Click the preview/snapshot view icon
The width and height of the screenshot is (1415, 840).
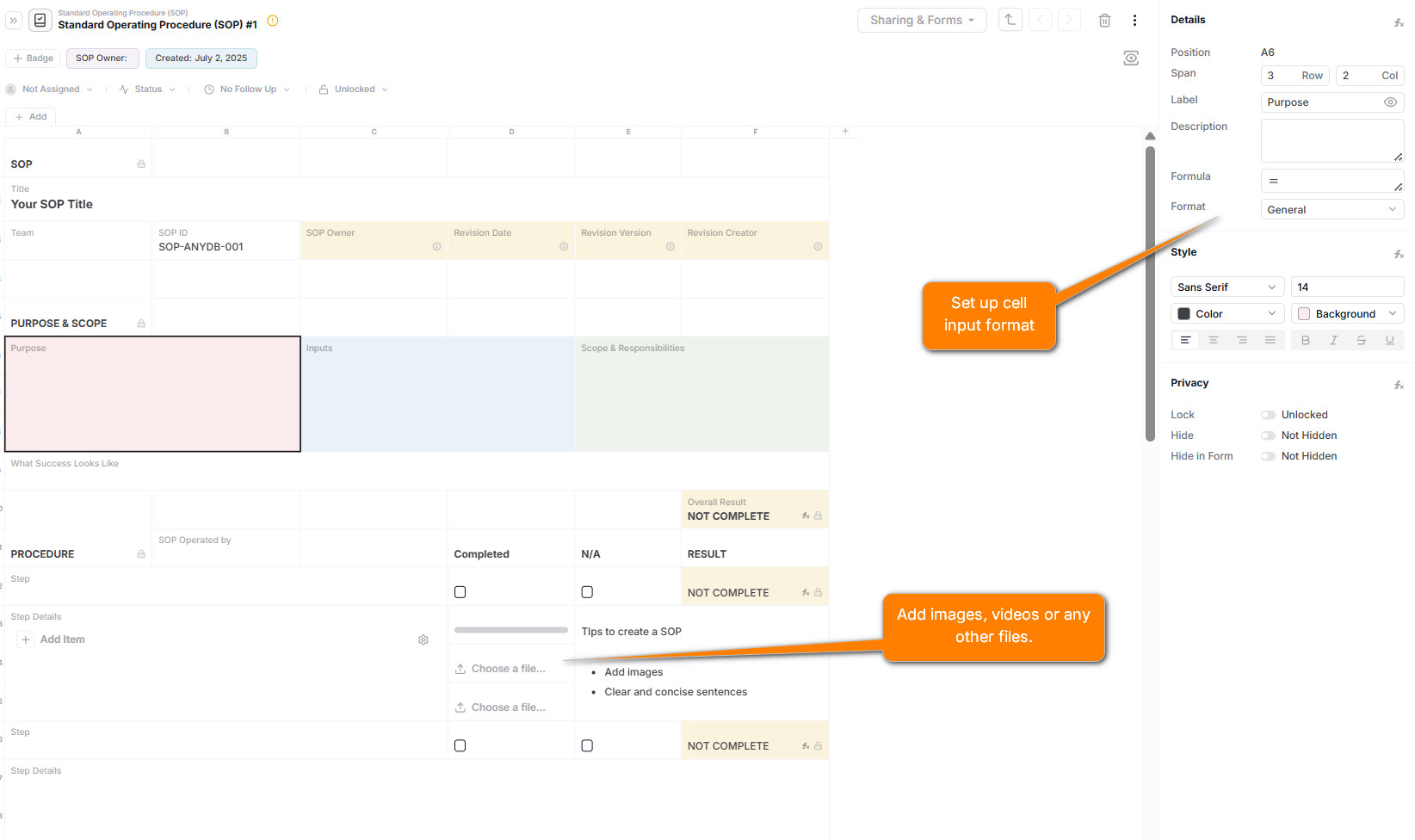pos(1131,58)
